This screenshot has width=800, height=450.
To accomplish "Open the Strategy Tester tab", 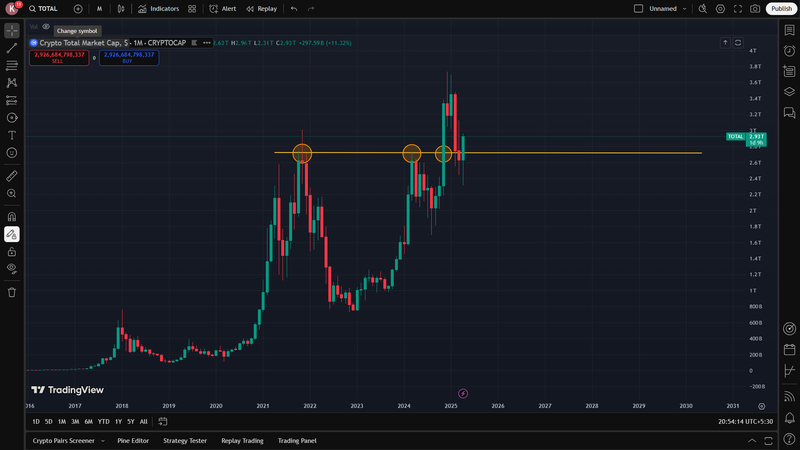I will coord(185,441).
